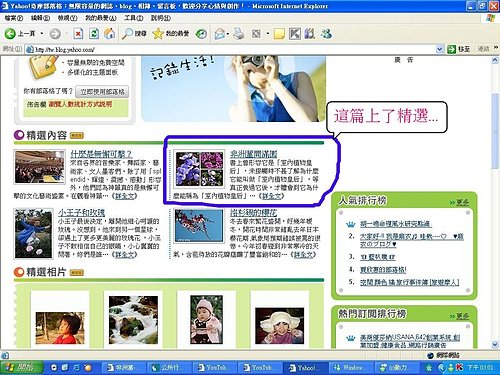This screenshot has height=375, width=500.
Task: Expand the toolbar overflow chevron beside 連結
Action: 496,48
